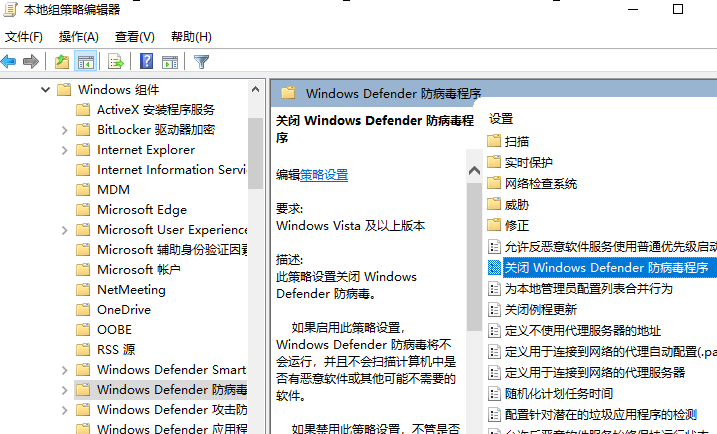Select the 随机化计划任务时间 setting text
This screenshot has width=717, height=434.
(x=558, y=393)
